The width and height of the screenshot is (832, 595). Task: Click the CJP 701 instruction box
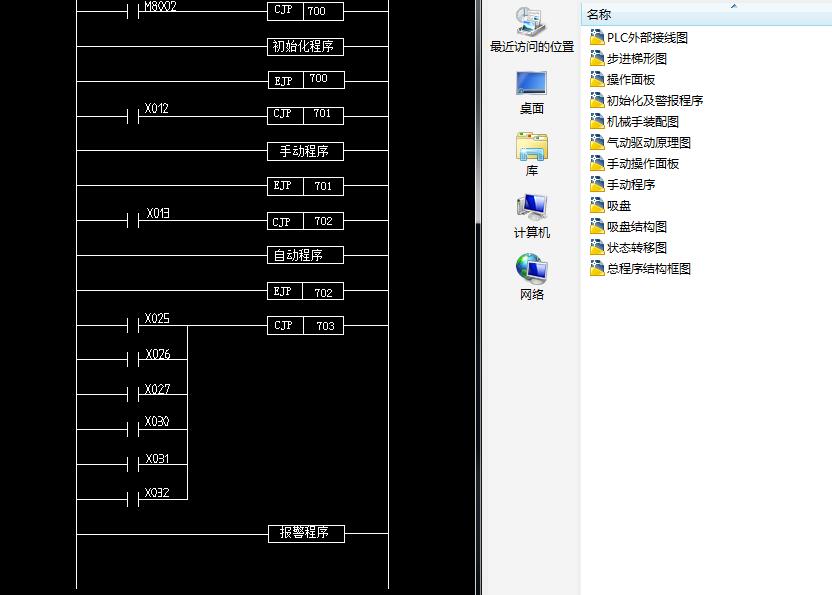[x=305, y=115]
